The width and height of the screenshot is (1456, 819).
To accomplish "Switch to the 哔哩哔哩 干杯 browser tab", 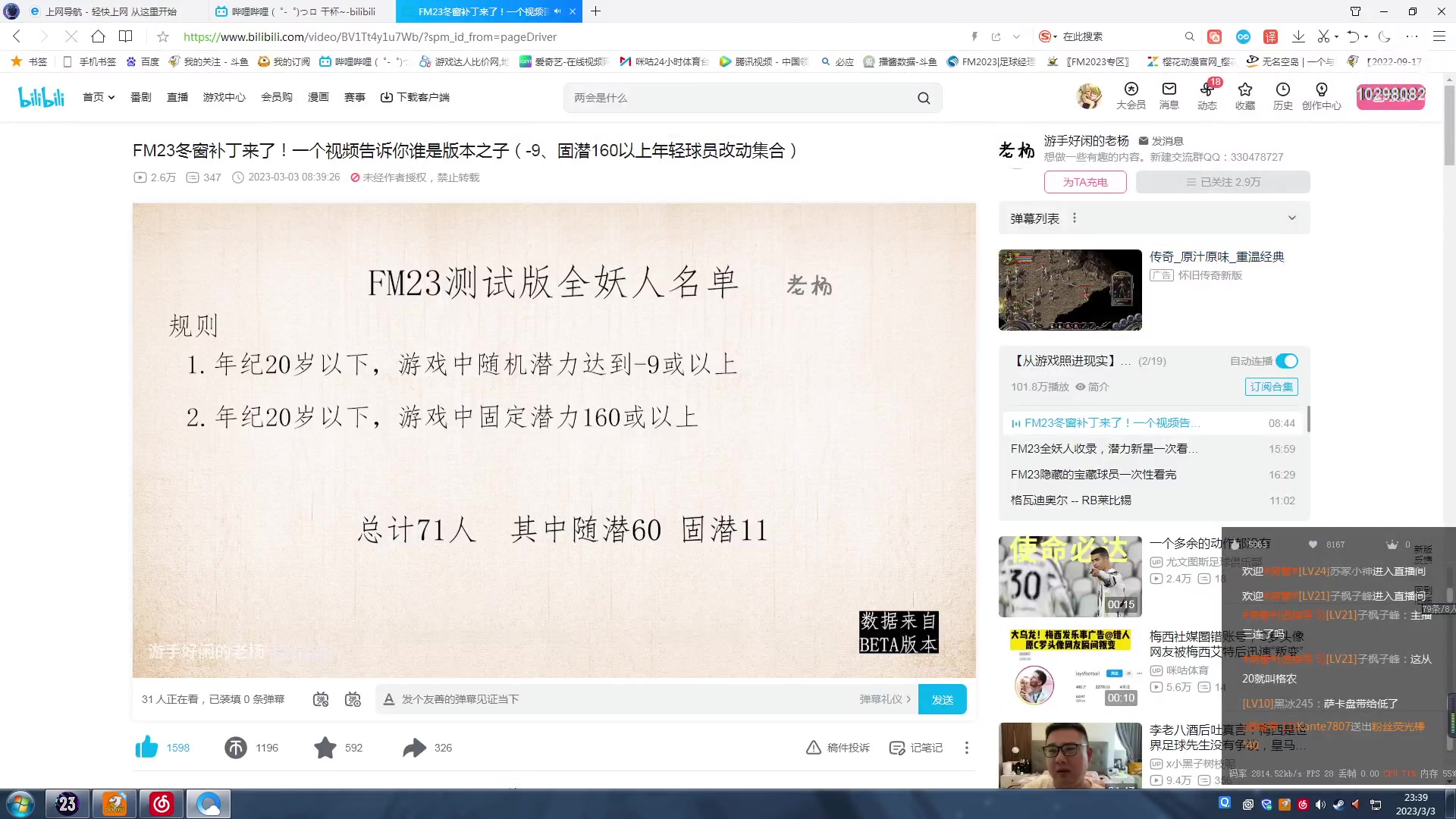I will [300, 11].
